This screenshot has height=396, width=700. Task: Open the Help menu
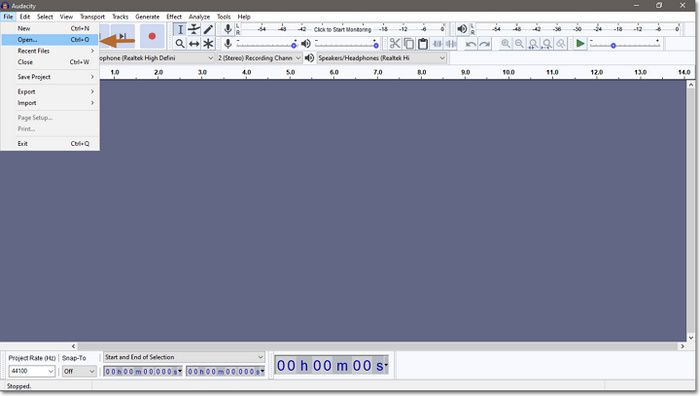[244, 17]
